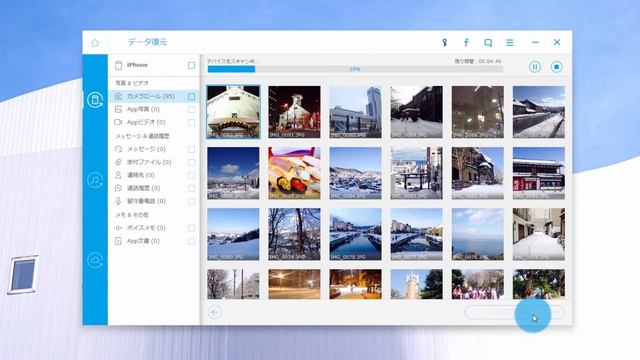Image resolution: width=640 pixels, height=360 pixels.
Task: Select recover from iCloud backup sidebar icon
Action: point(95,260)
